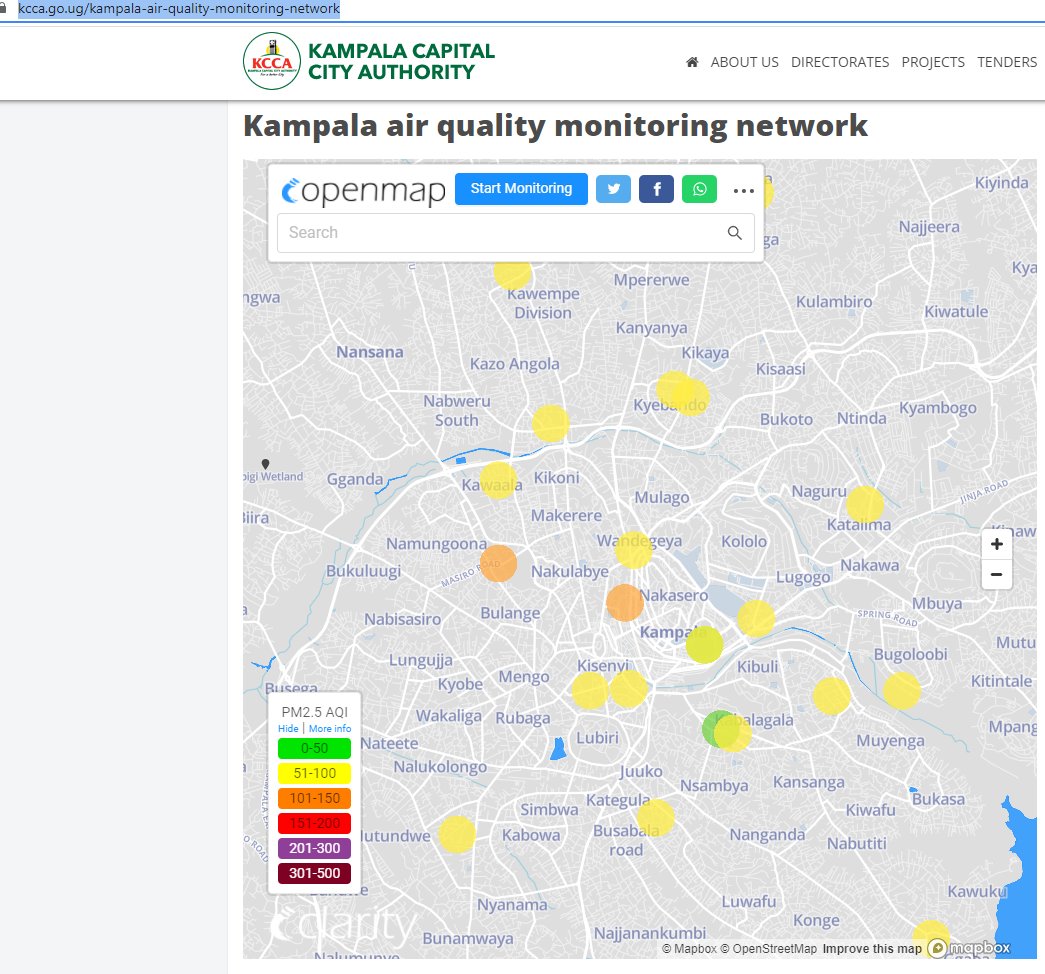Click the Bunamwaya map label
The width and height of the screenshot is (1045, 974).
tap(468, 939)
